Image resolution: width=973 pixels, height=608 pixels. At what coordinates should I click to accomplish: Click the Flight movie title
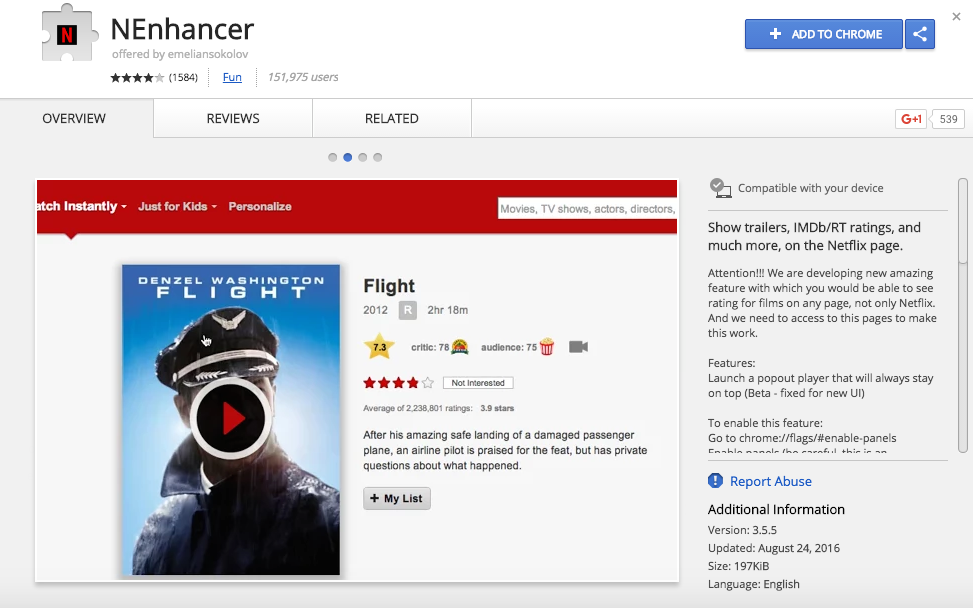point(389,286)
